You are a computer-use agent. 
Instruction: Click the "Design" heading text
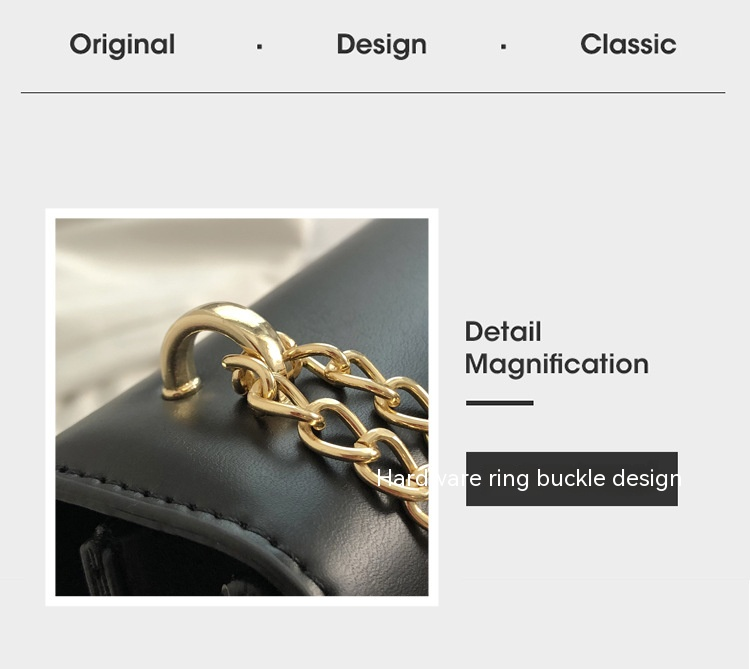(381, 45)
